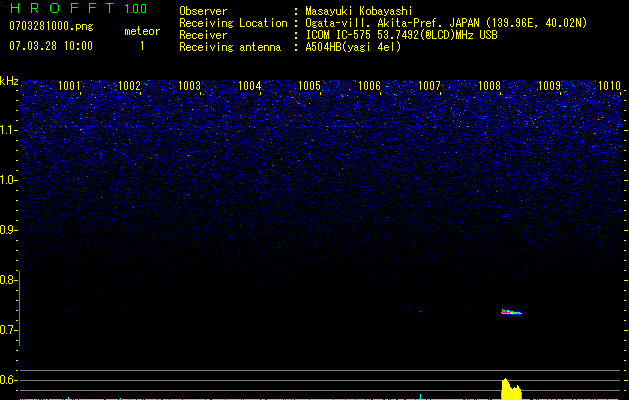629x400 pixels.
Task: Select the 1005 time marker
Action: [309, 86]
